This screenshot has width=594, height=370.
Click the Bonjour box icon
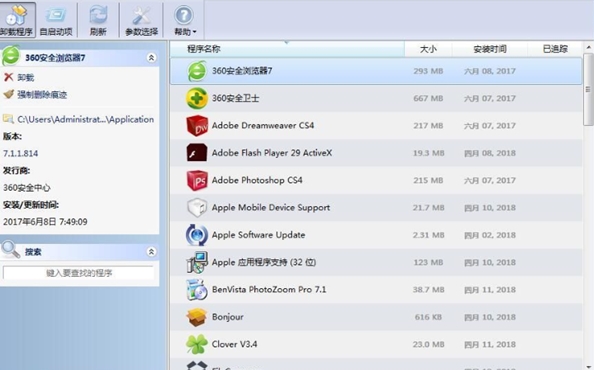click(197, 317)
